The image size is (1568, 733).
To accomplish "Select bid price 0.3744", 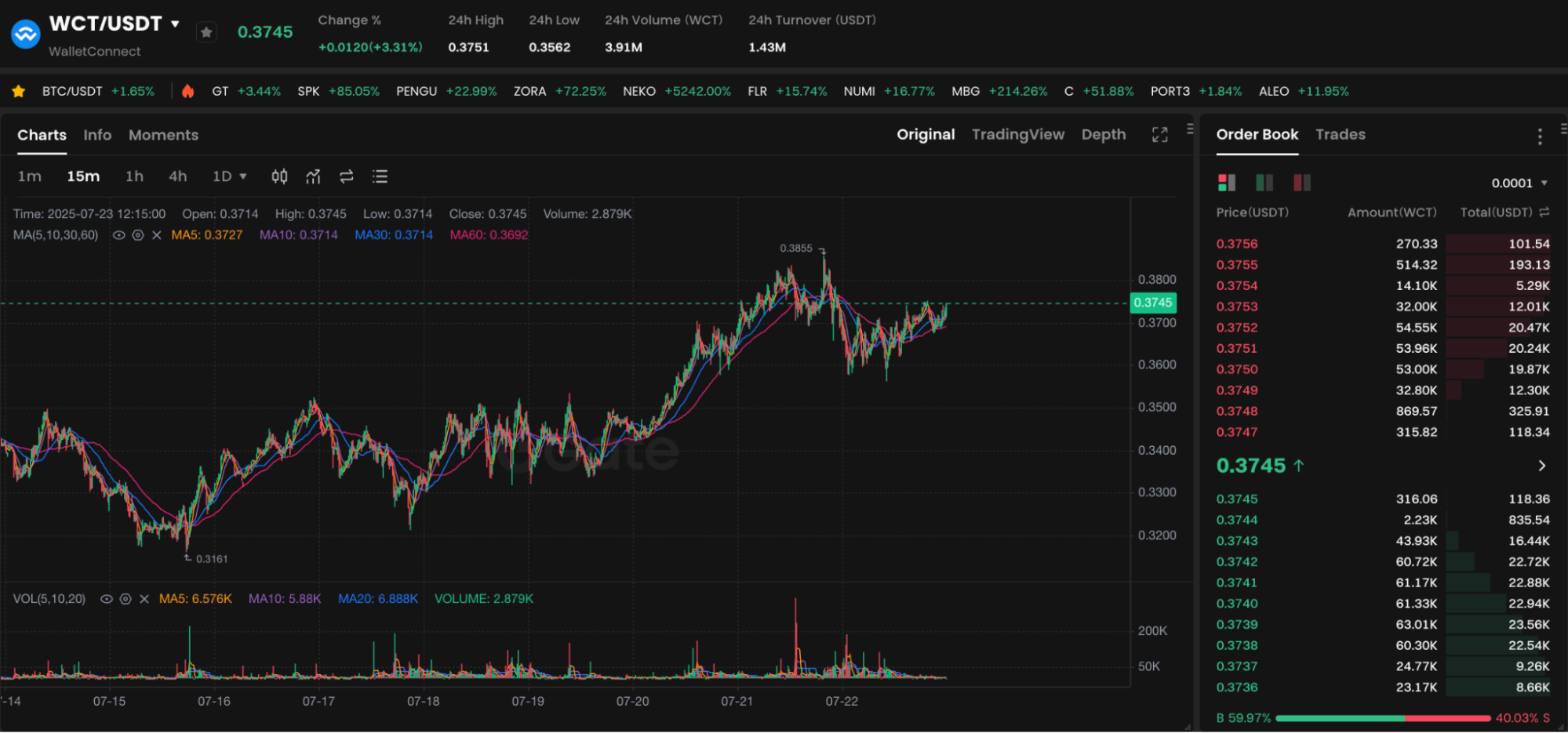I will [x=1237, y=520].
